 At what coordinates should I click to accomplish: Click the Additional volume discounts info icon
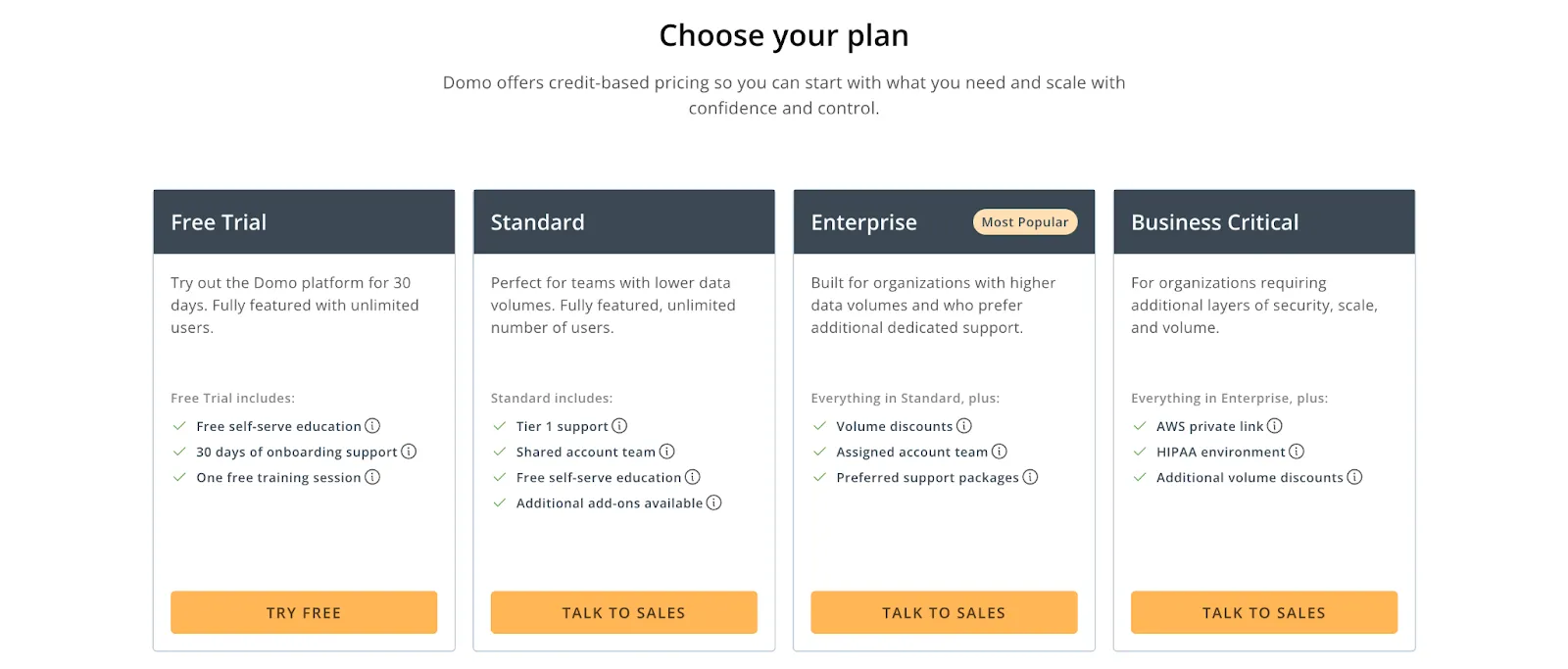pyautogui.click(x=1356, y=477)
